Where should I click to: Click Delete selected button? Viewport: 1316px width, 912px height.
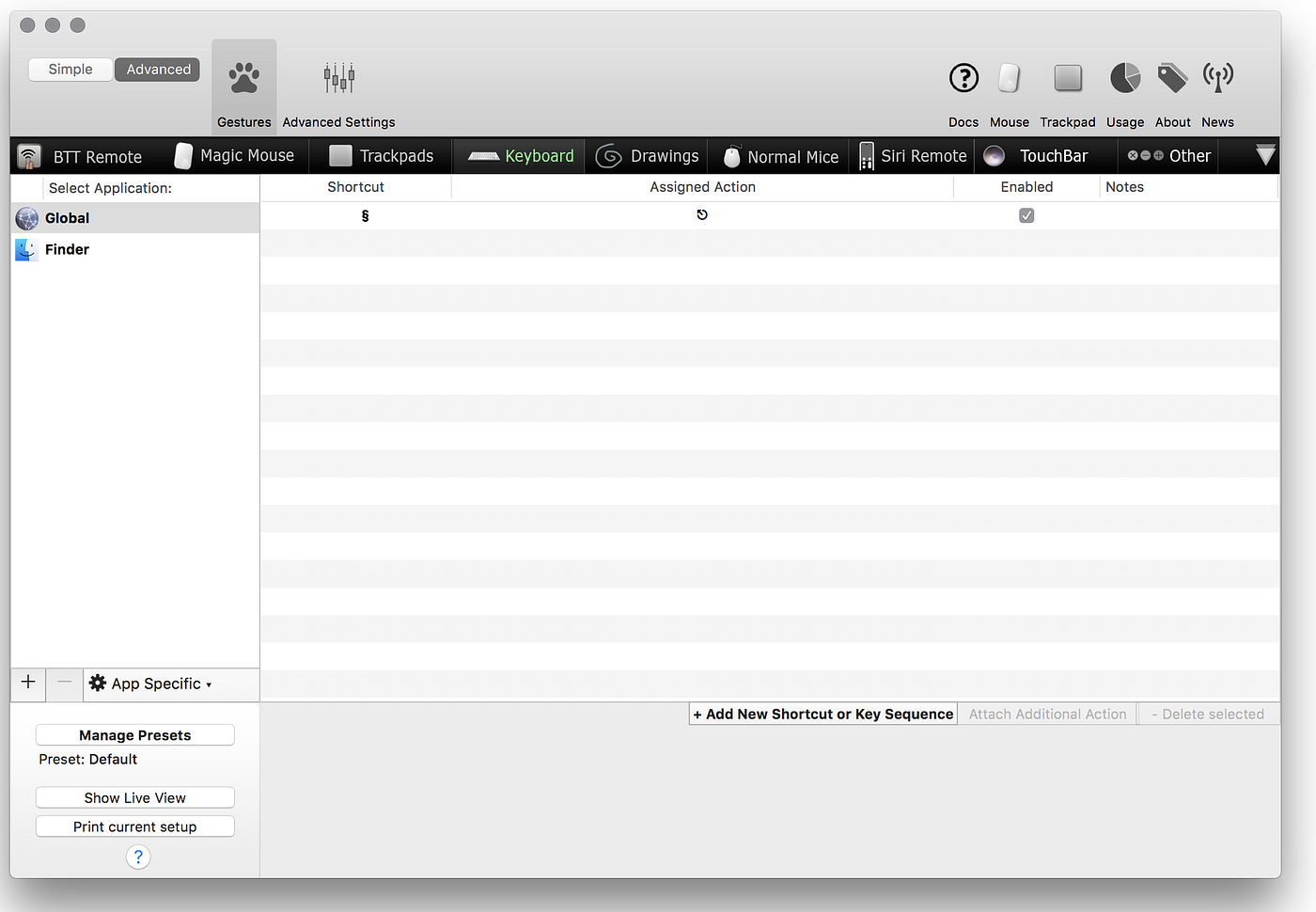pos(1208,715)
